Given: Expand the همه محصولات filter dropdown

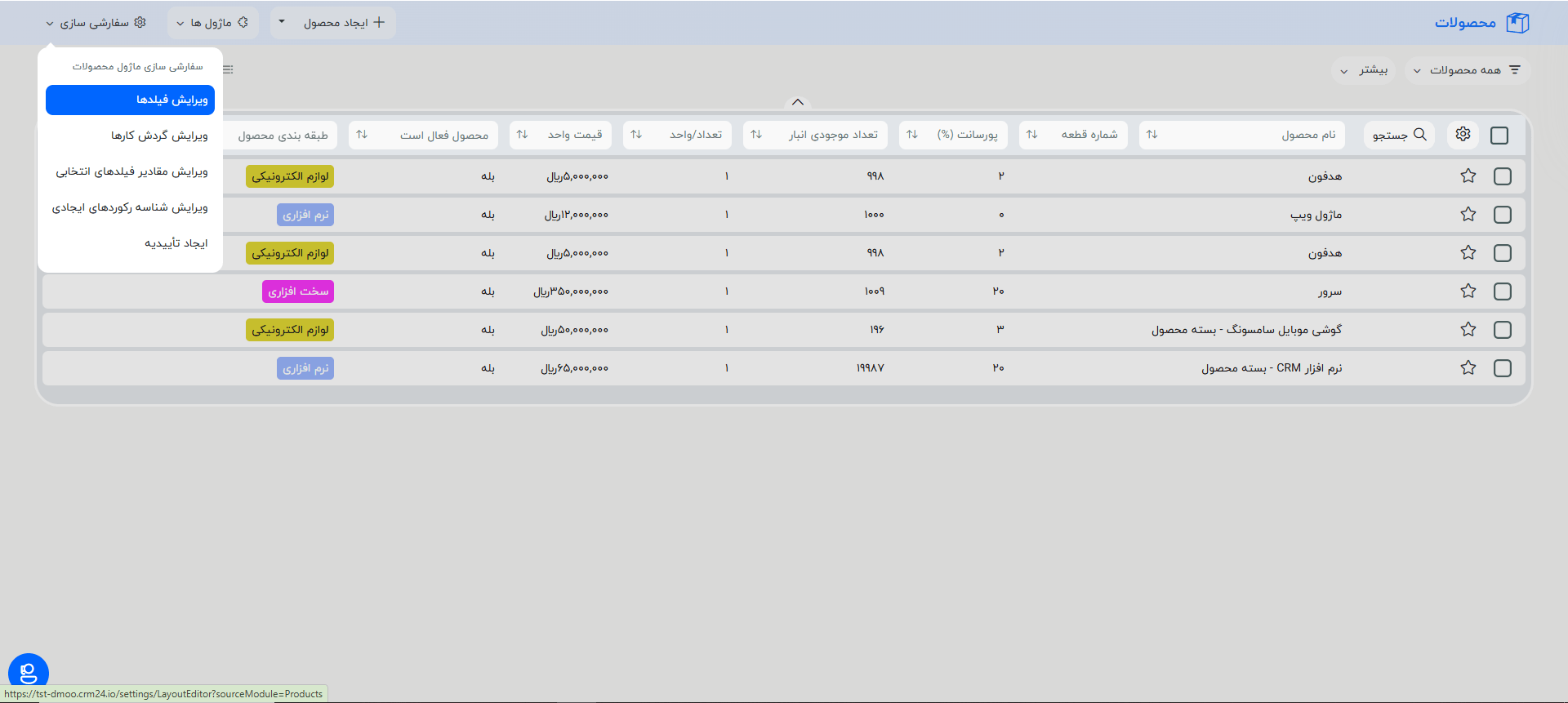Looking at the screenshot, I should [x=1467, y=70].
